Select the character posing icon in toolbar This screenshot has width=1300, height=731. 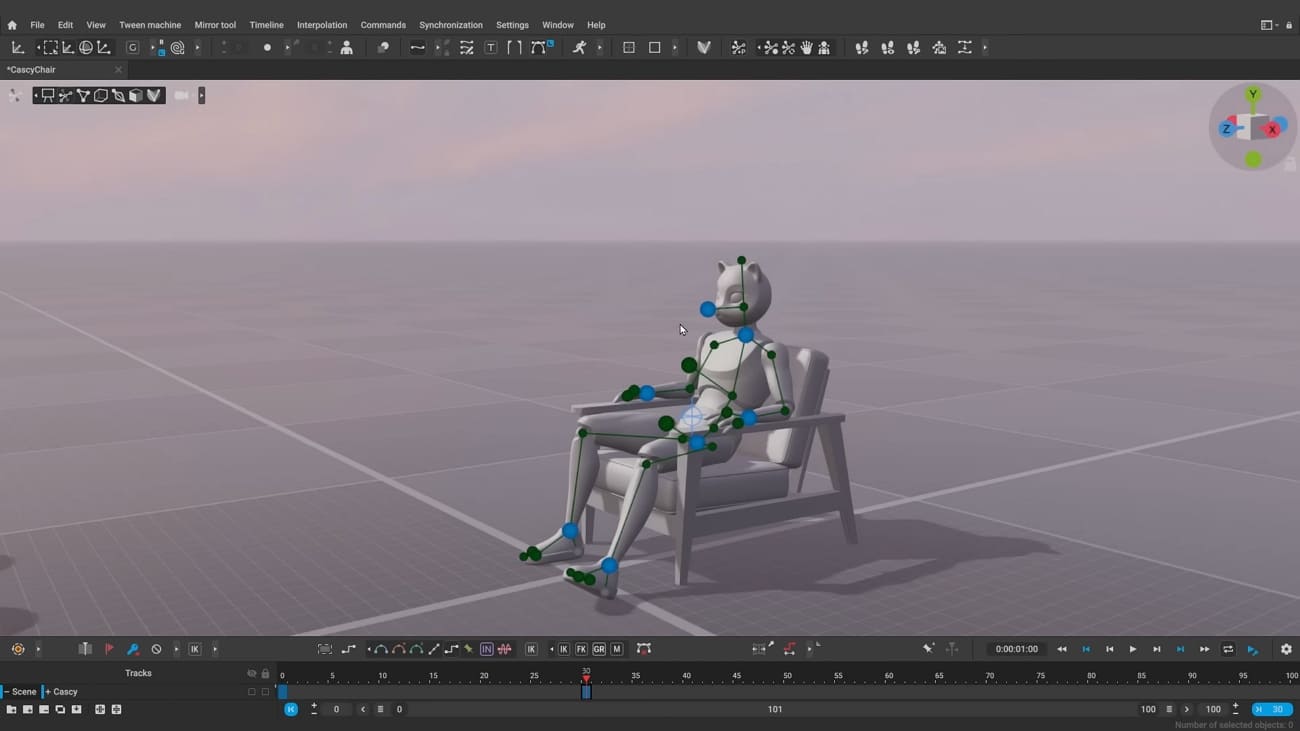(346, 47)
